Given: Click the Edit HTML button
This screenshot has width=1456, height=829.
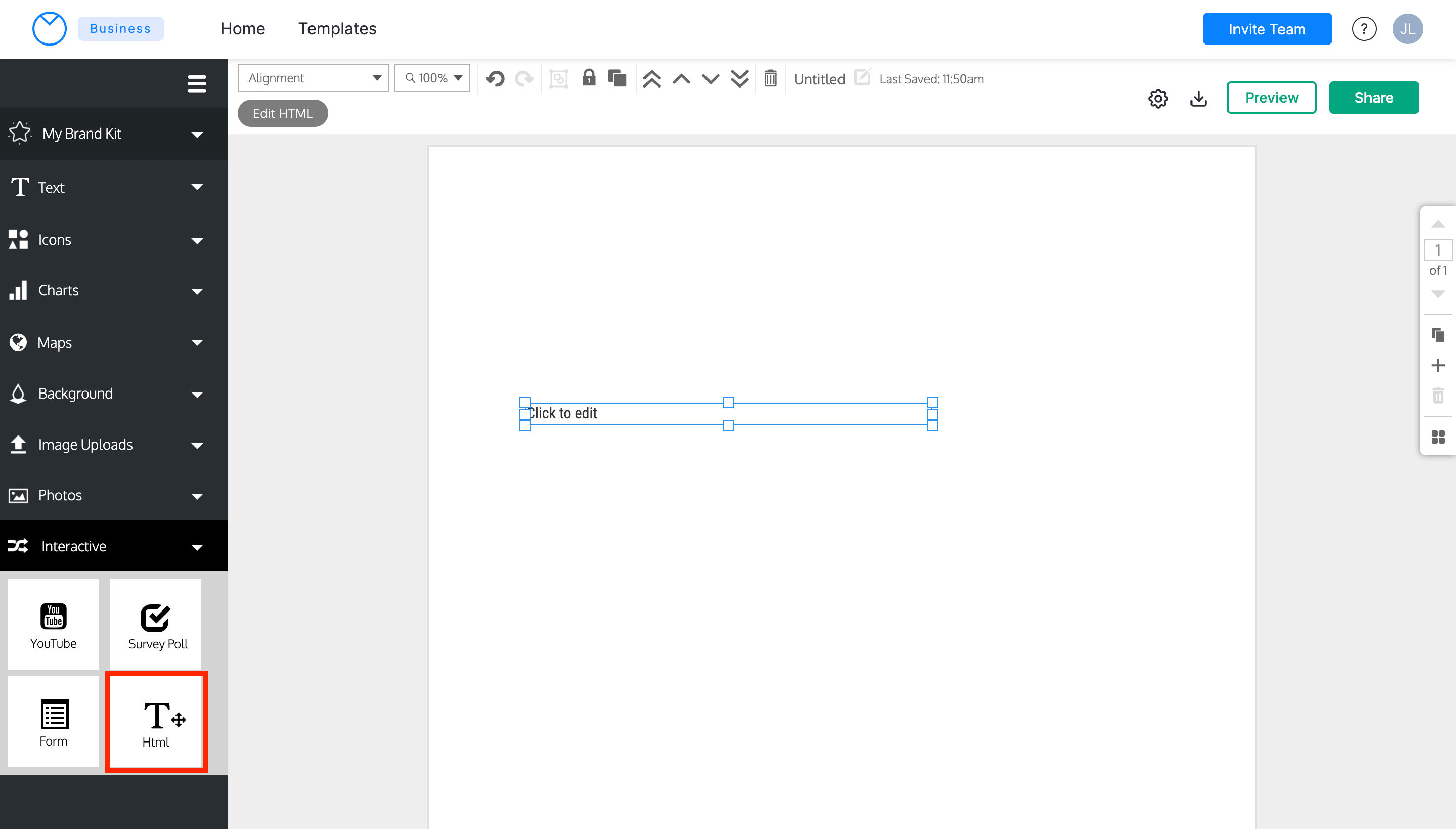Looking at the screenshot, I should pos(282,113).
